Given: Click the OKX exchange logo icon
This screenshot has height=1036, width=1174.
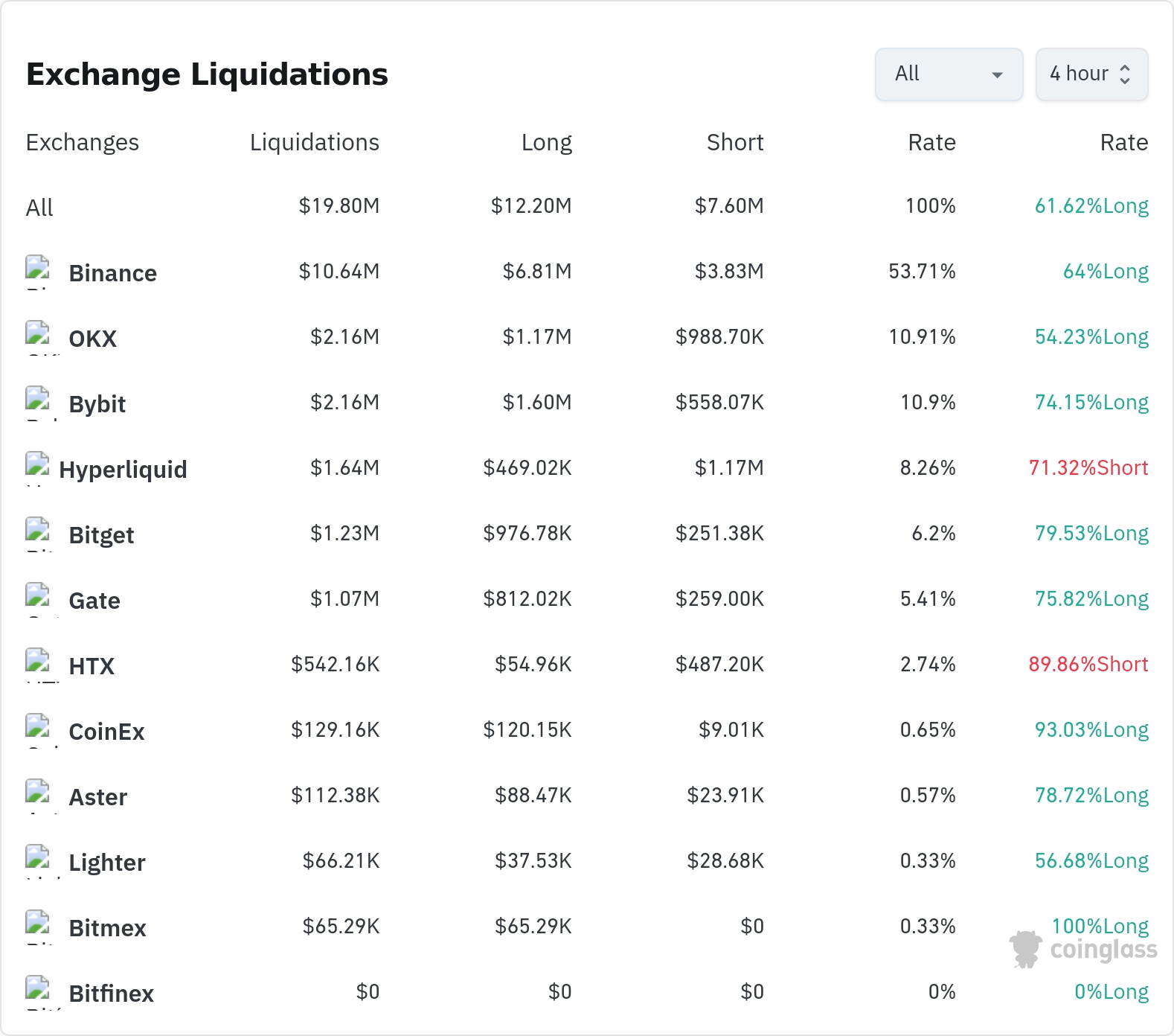Looking at the screenshot, I should pyautogui.click(x=38, y=337).
